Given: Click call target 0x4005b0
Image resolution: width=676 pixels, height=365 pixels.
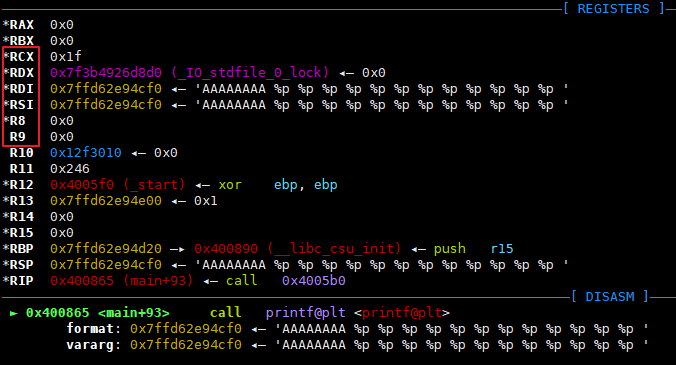Looking at the screenshot, I should click(314, 281).
